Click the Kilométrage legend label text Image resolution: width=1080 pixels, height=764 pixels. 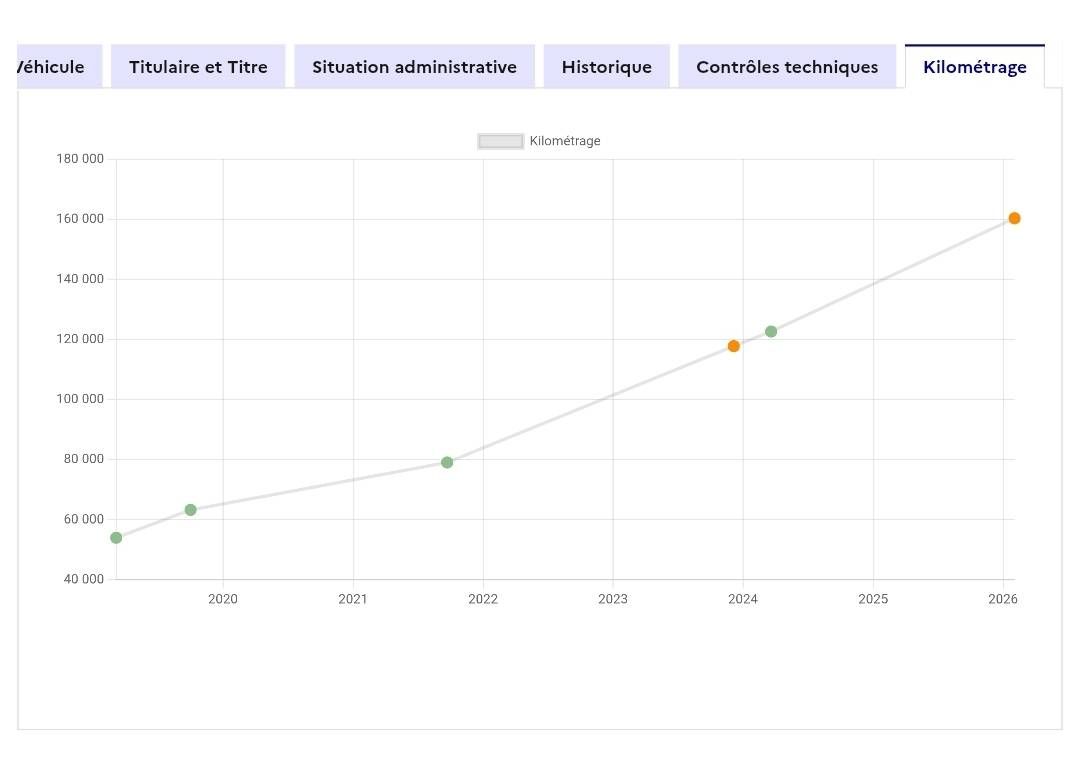pos(565,141)
